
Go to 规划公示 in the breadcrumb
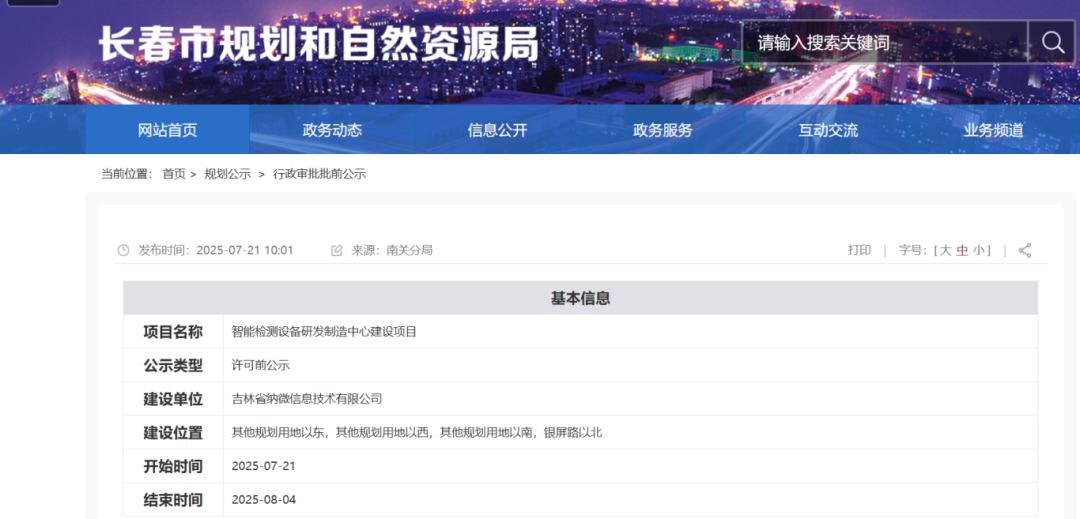[x=228, y=174]
